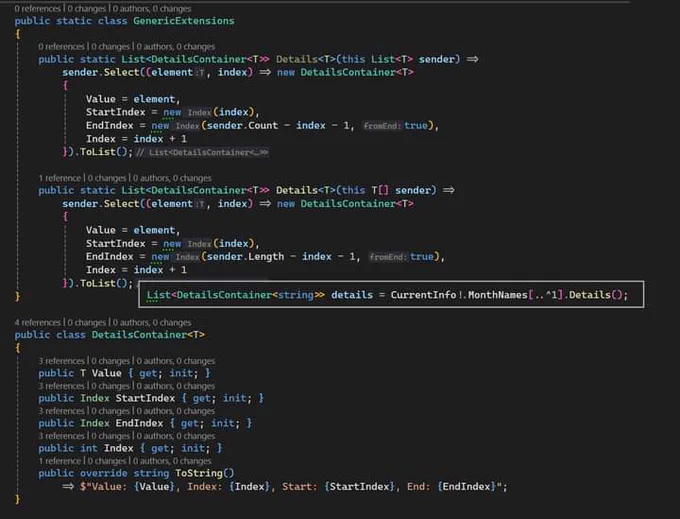Click the GenericExtensions class name

click(x=183, y=21)
